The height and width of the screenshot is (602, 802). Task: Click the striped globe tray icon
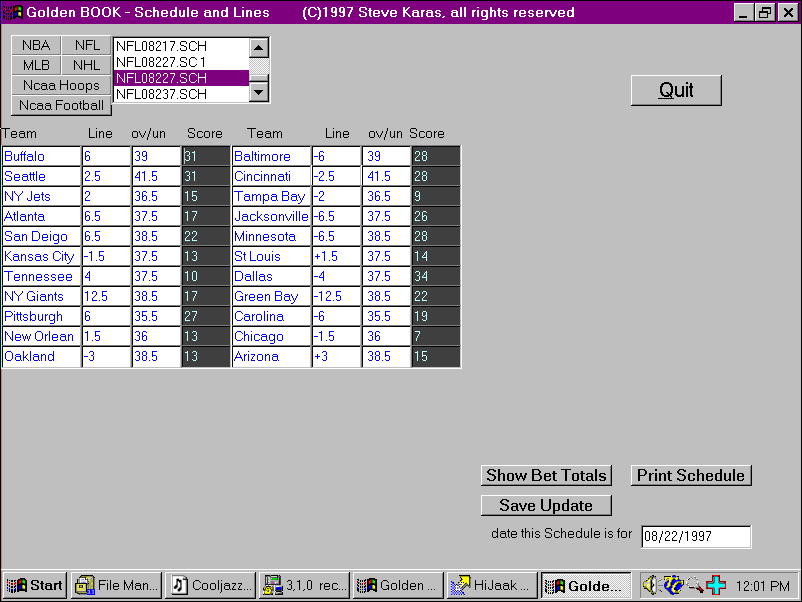pyautogui.click(x=673, y=585)
